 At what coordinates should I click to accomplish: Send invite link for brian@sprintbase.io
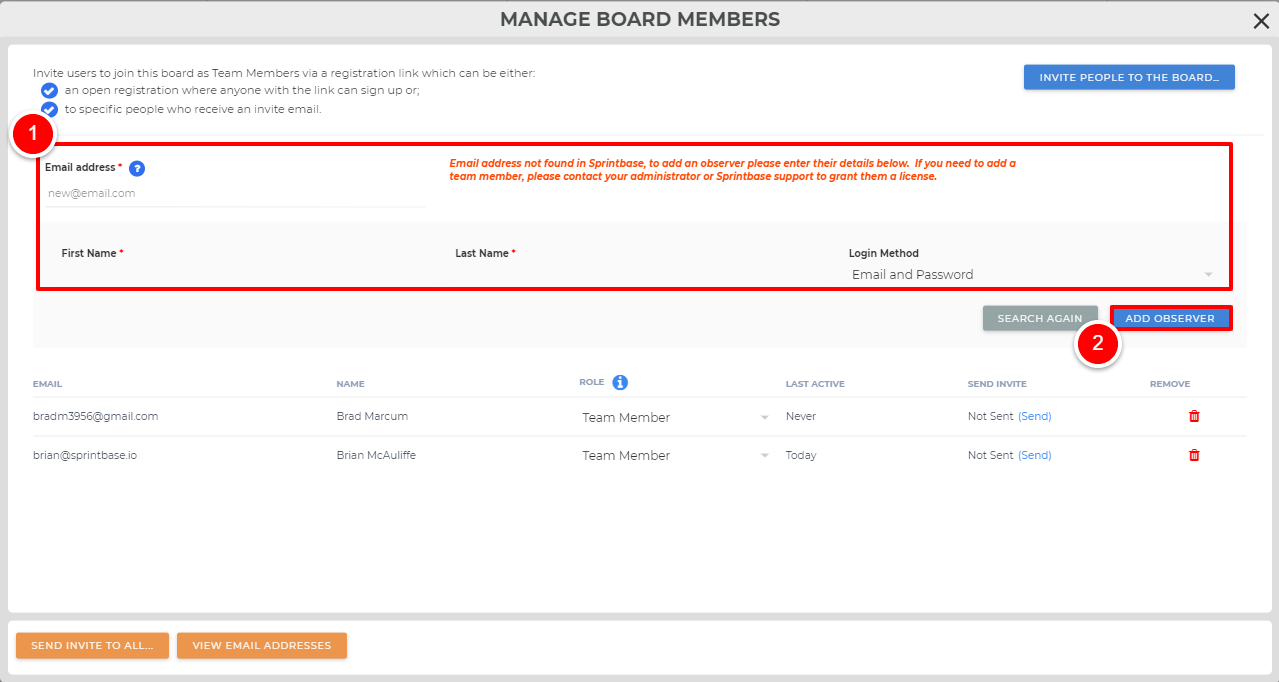[x=1035, y=455]
